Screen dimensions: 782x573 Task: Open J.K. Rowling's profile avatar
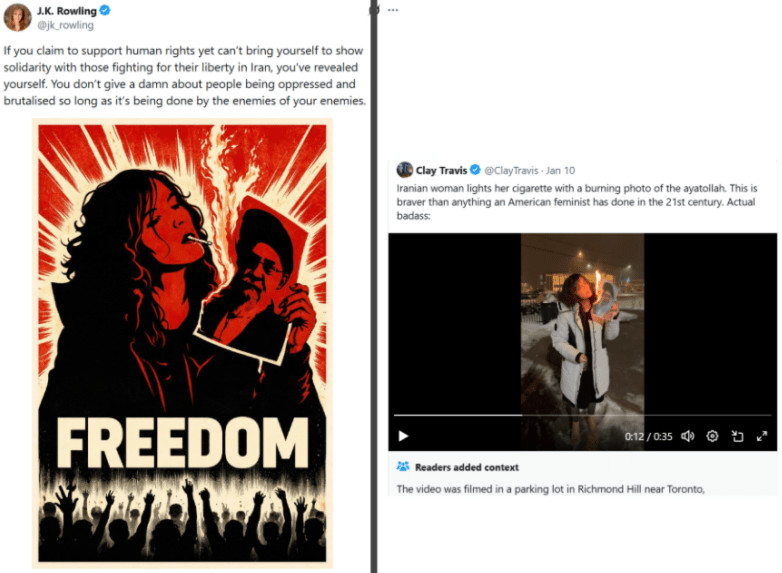coord(17,17)
